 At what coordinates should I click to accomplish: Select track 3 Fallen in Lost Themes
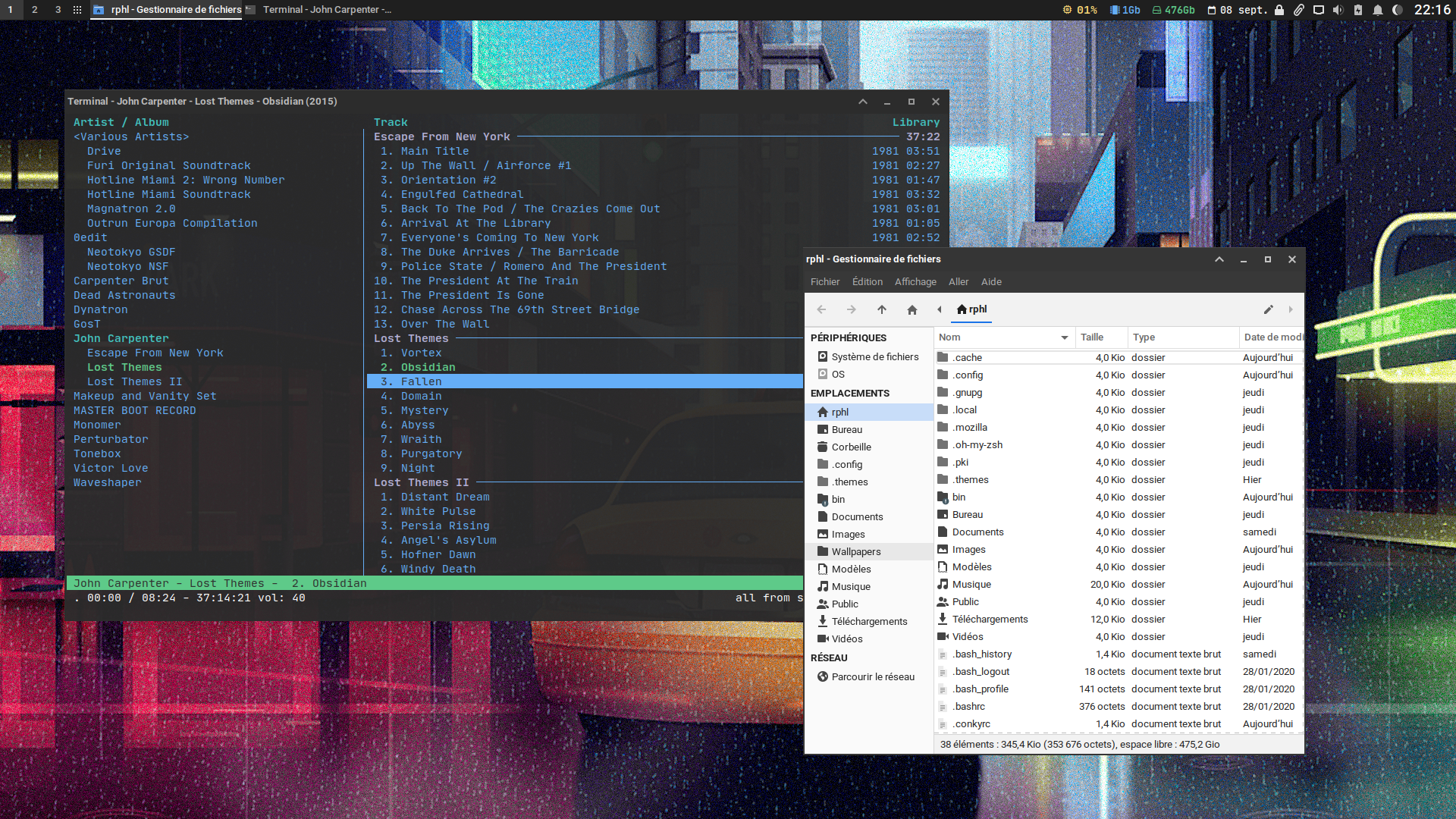coord(420,381)
